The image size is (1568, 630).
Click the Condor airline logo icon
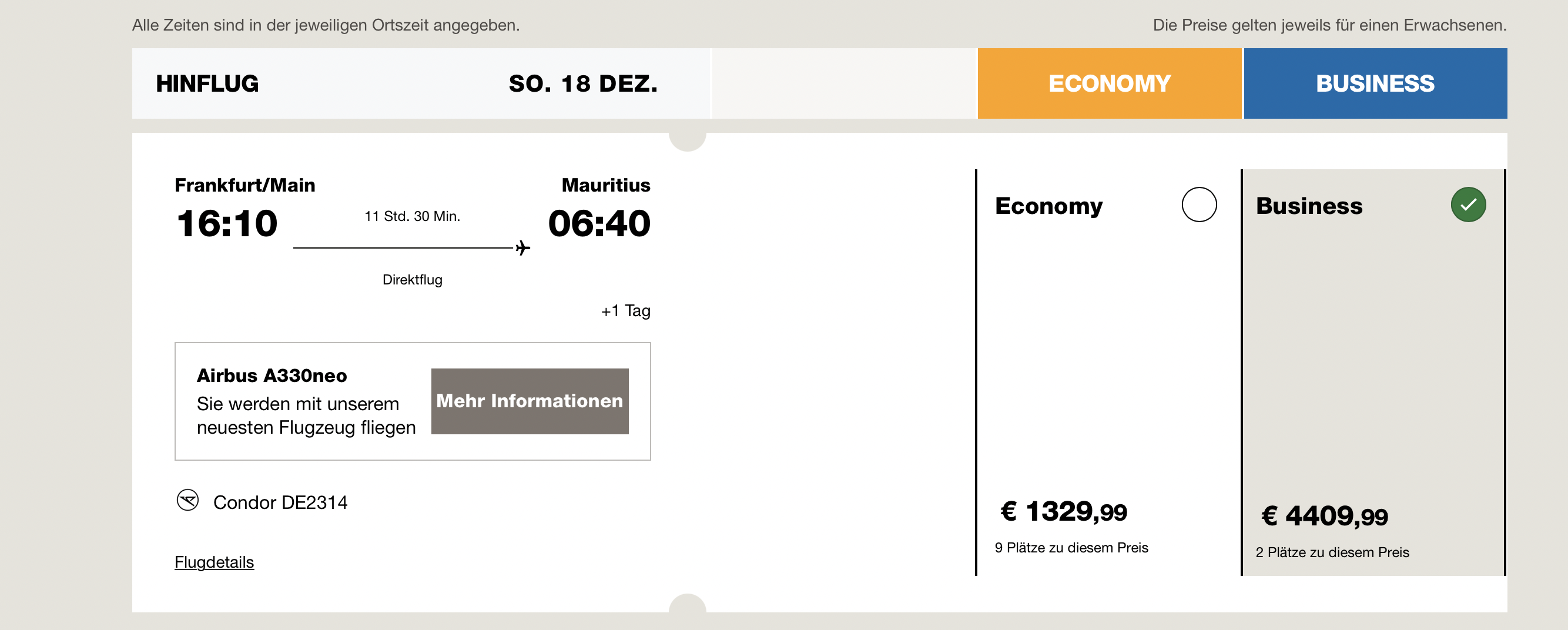click(187, 500)
